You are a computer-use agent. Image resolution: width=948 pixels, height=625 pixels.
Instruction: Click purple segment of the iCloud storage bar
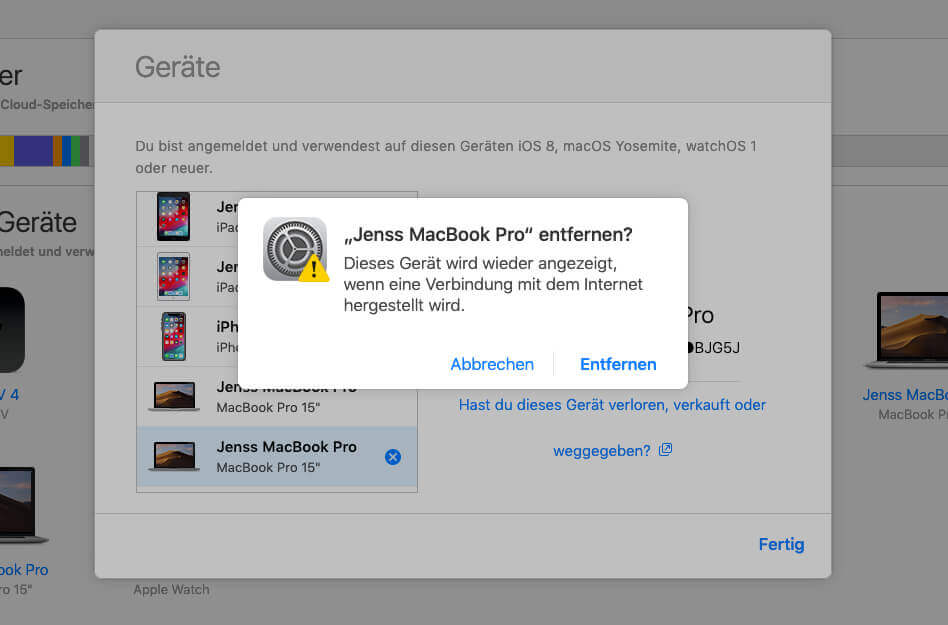pyautogui.click(x=33, y=150)
